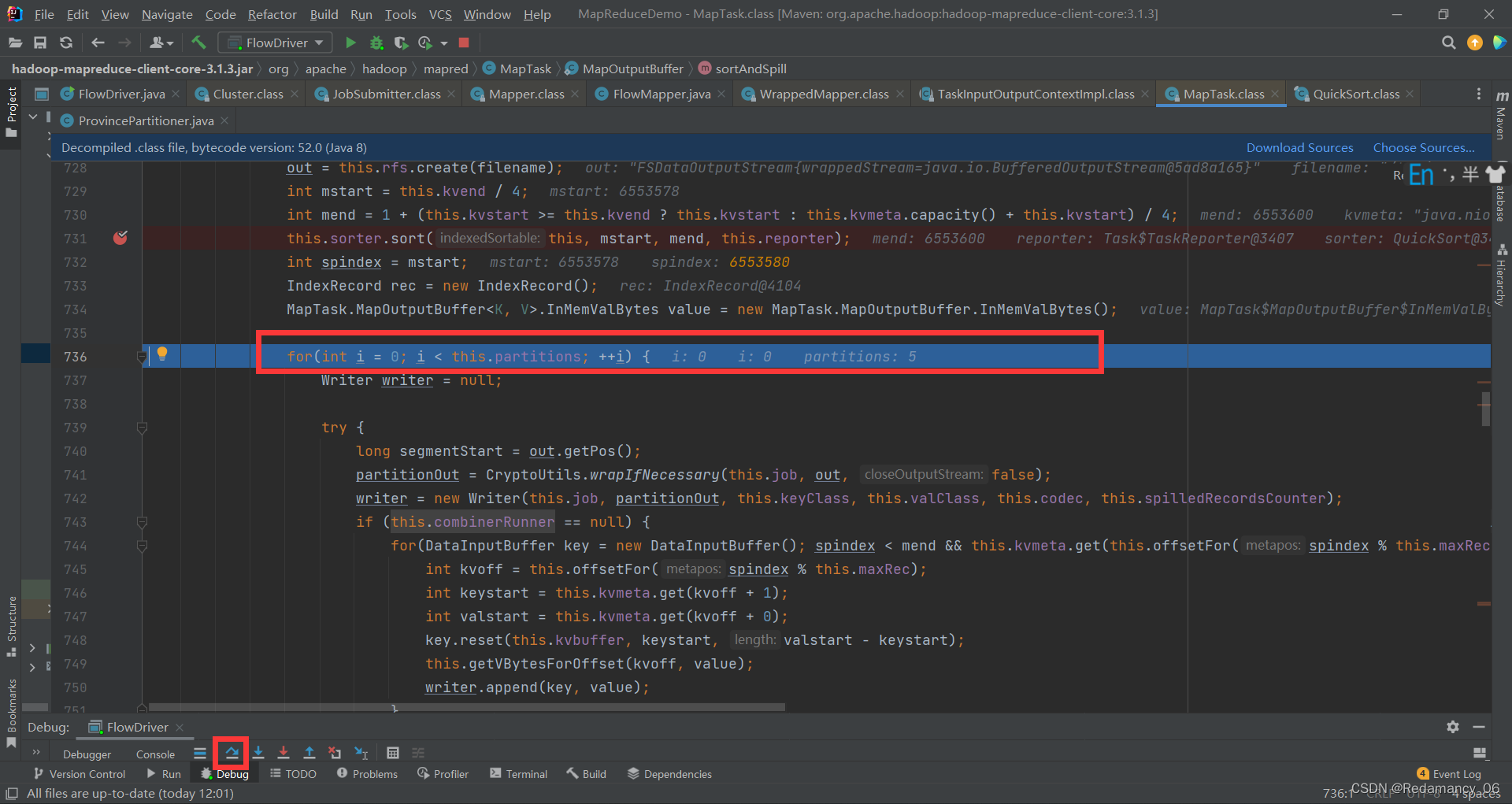Click the Step Out up-arrow icon

(x=309, y=753)
